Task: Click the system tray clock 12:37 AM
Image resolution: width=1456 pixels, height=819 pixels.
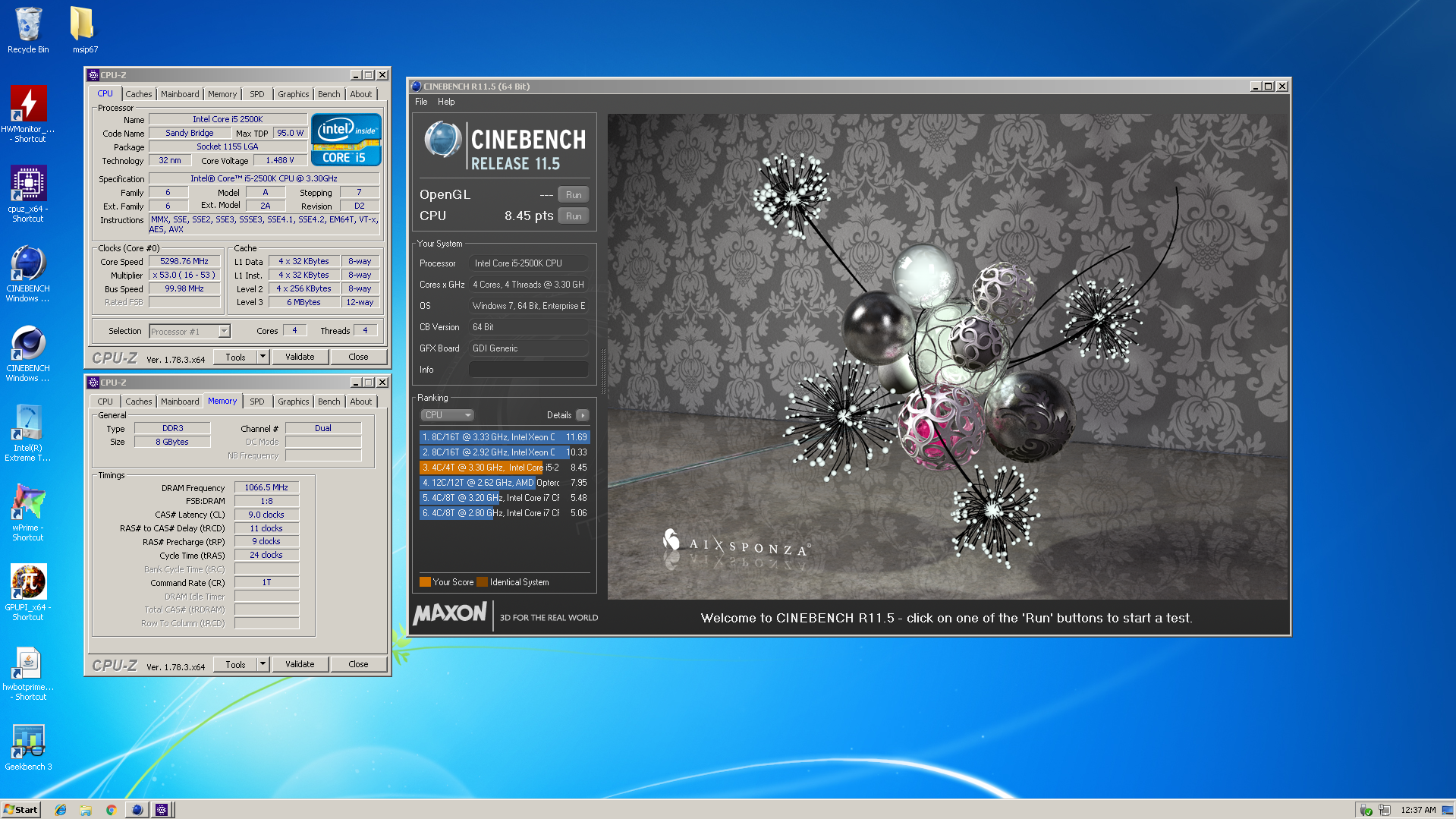Action: pos(1418,810)
